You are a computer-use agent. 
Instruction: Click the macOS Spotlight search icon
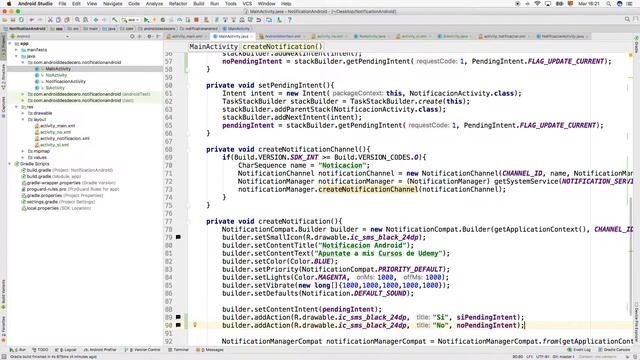tap(609, 4)
